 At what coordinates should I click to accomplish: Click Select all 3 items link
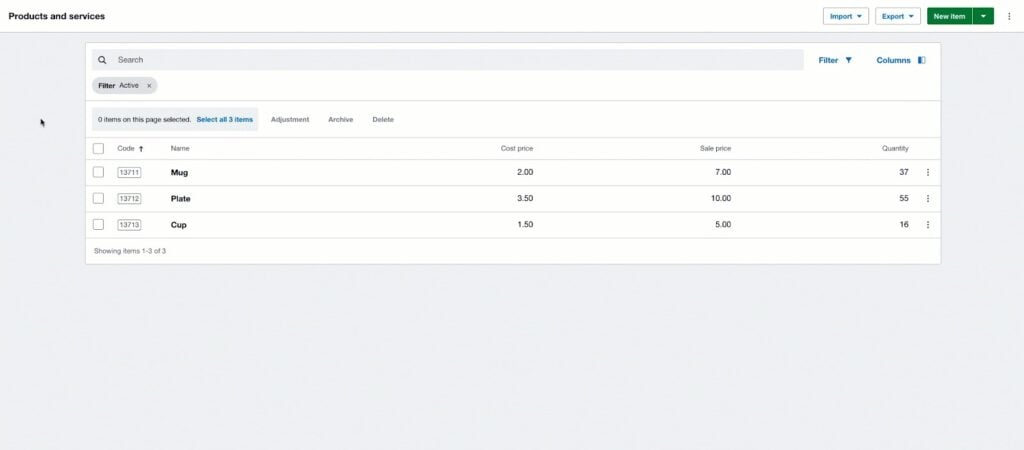tap(224, 119)
